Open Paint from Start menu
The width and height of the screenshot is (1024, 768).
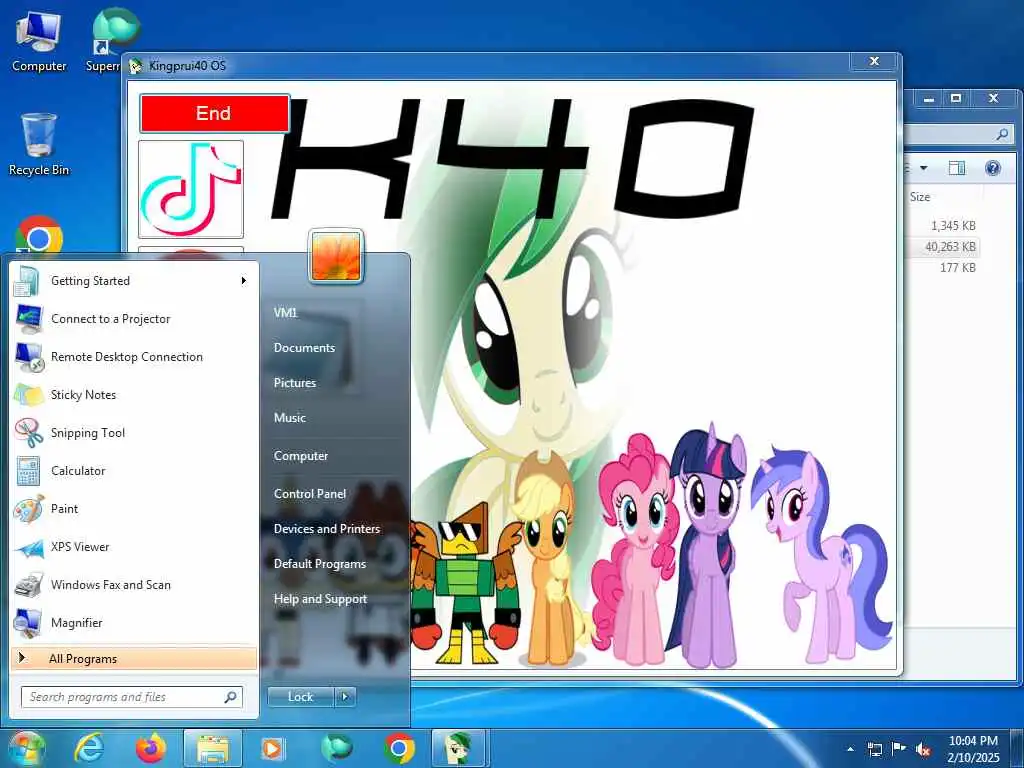coord(134,509)
